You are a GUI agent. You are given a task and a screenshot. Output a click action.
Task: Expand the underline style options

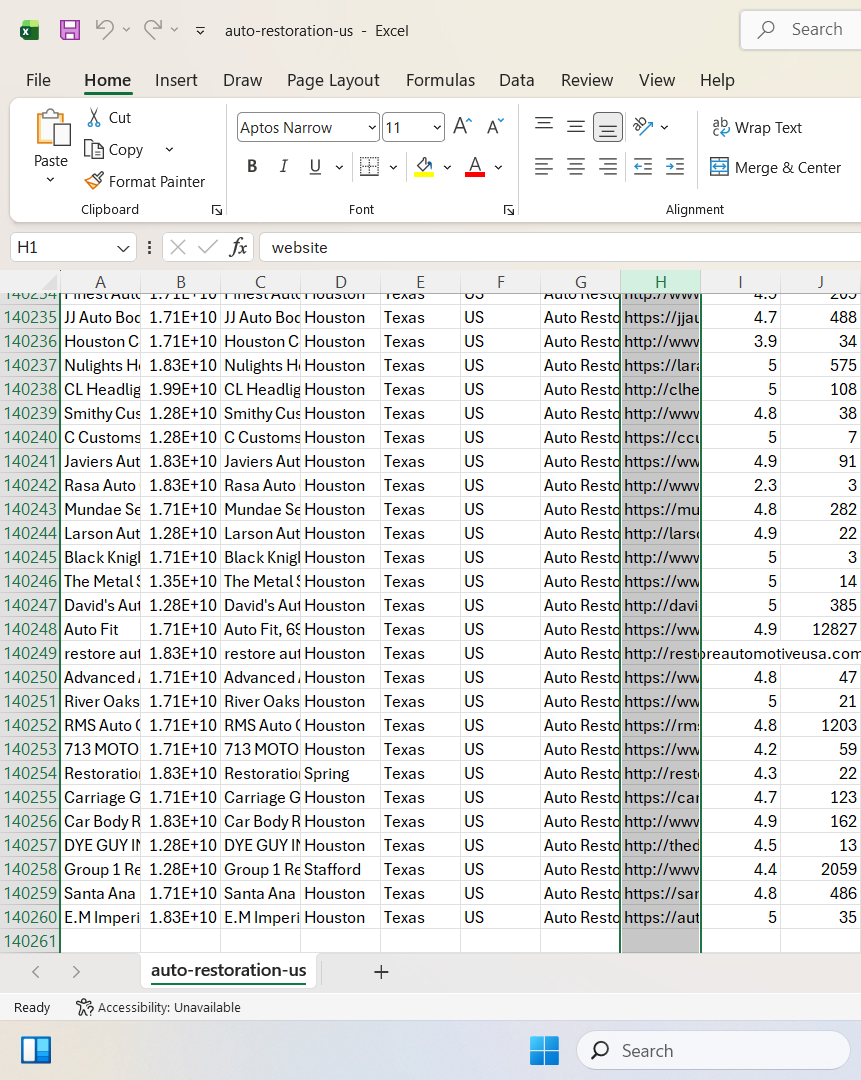(x=339, y=167)
